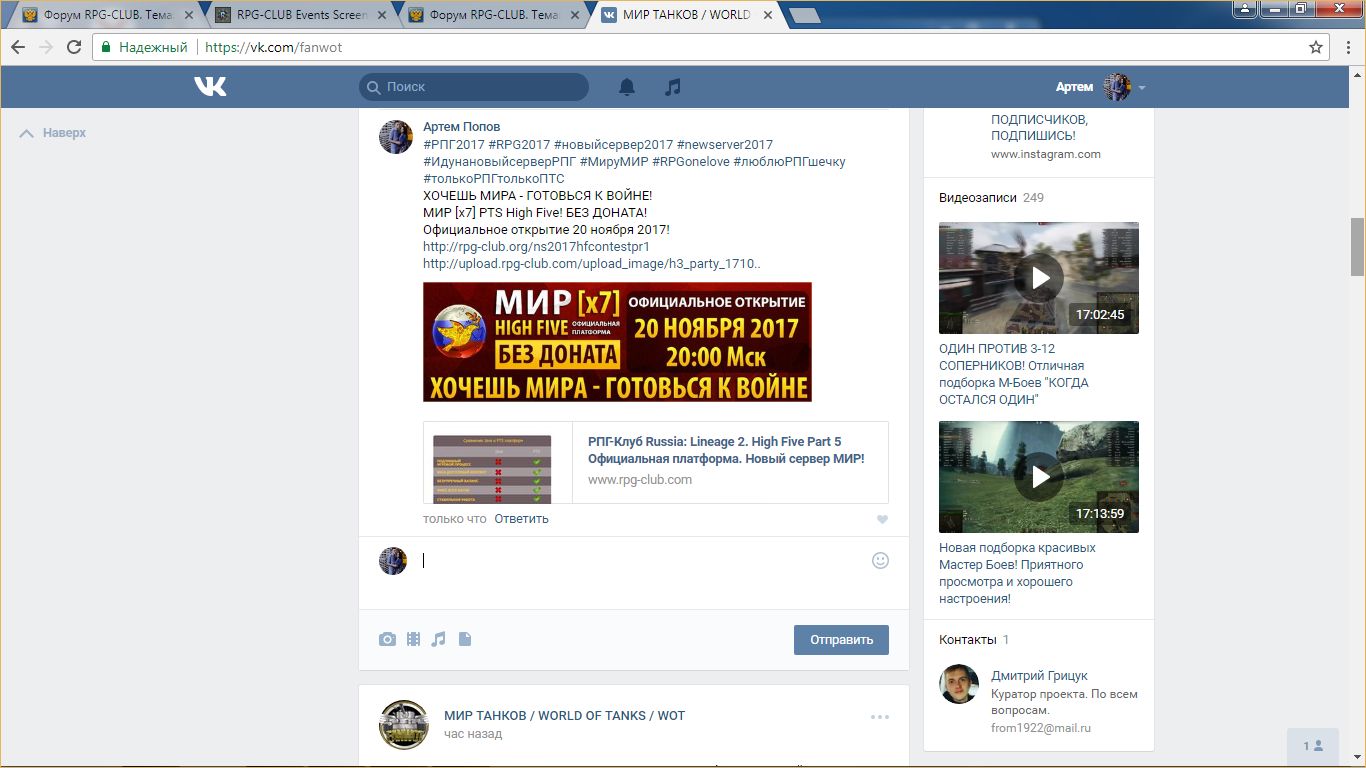Open the rpg-club.org/ns2017hfcontestpr1 link

(536, 247)
